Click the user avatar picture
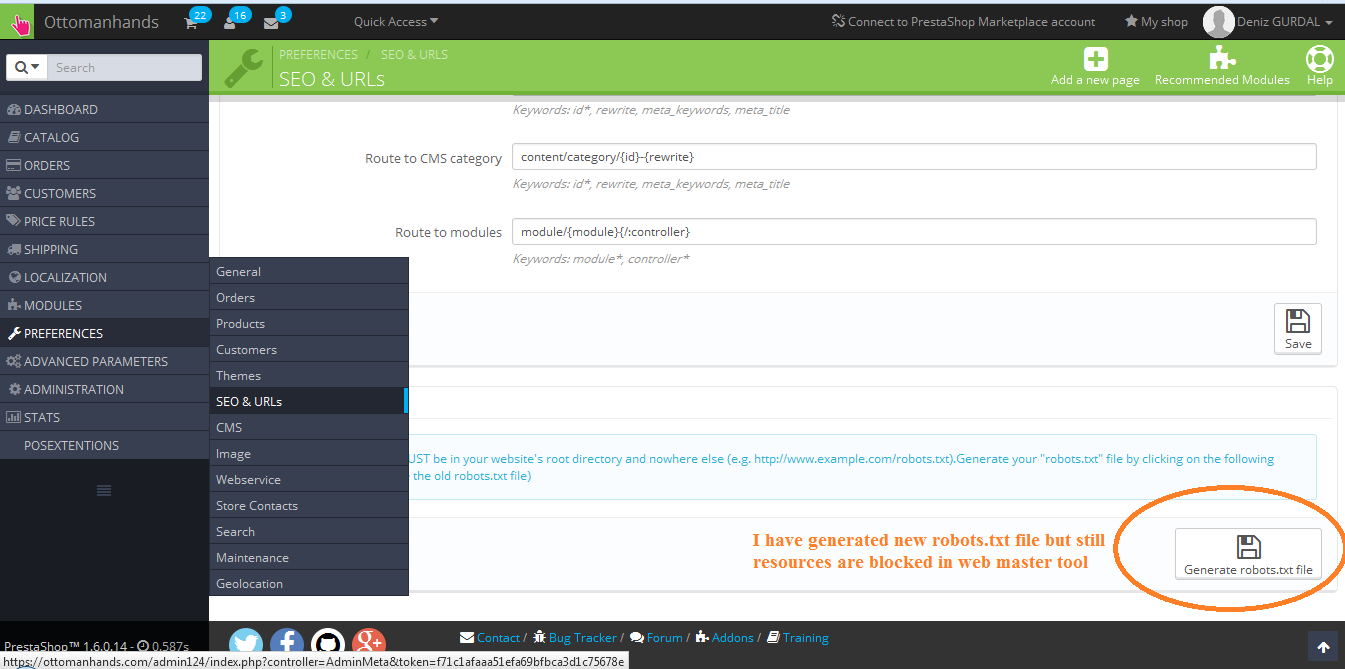 tap(1218, 21)
